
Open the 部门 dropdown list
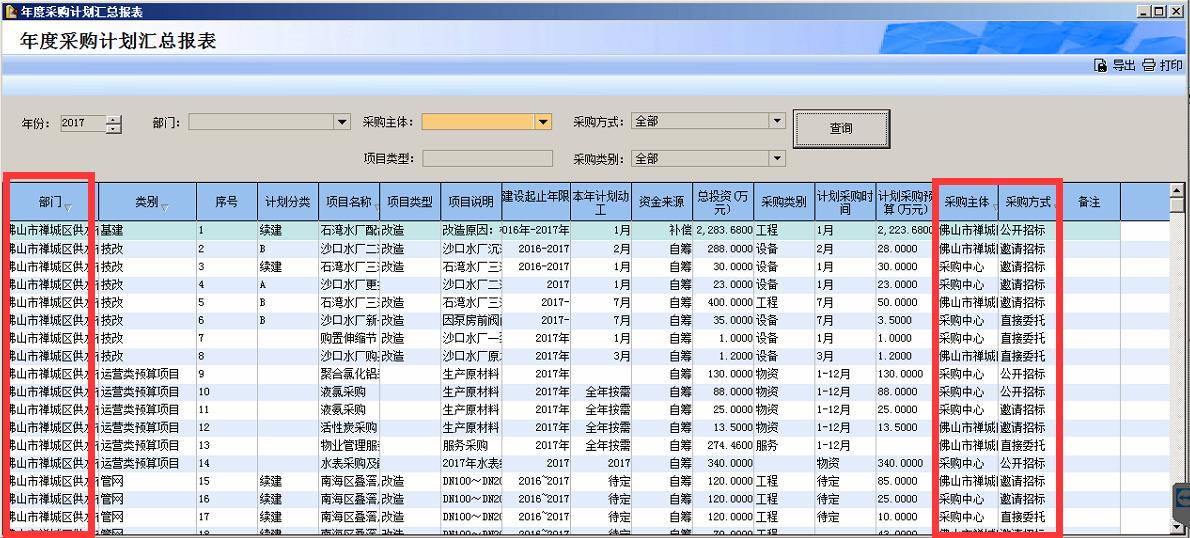point(342,122)
